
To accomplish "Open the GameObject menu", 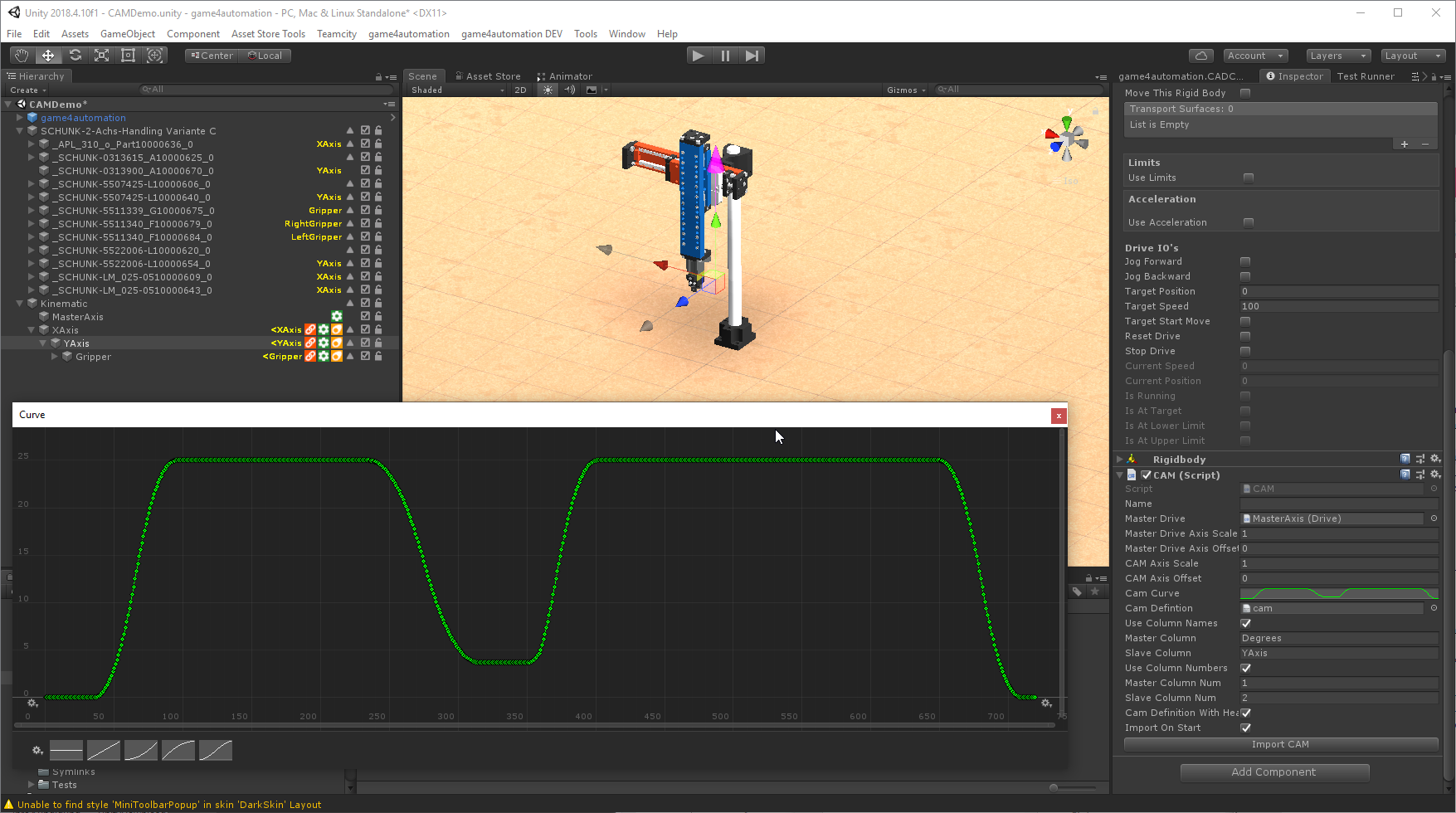I will (127, 34).
